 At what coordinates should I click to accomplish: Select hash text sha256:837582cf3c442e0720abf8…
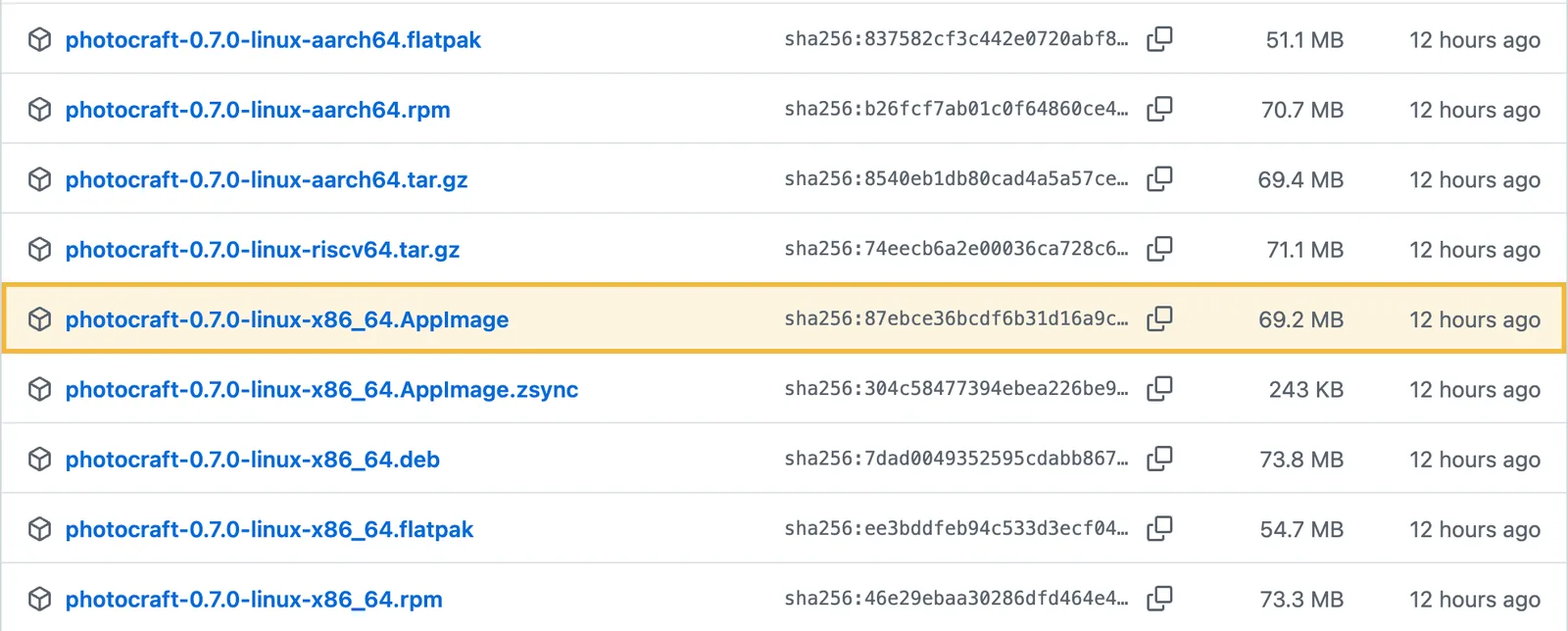pos(956,39)
